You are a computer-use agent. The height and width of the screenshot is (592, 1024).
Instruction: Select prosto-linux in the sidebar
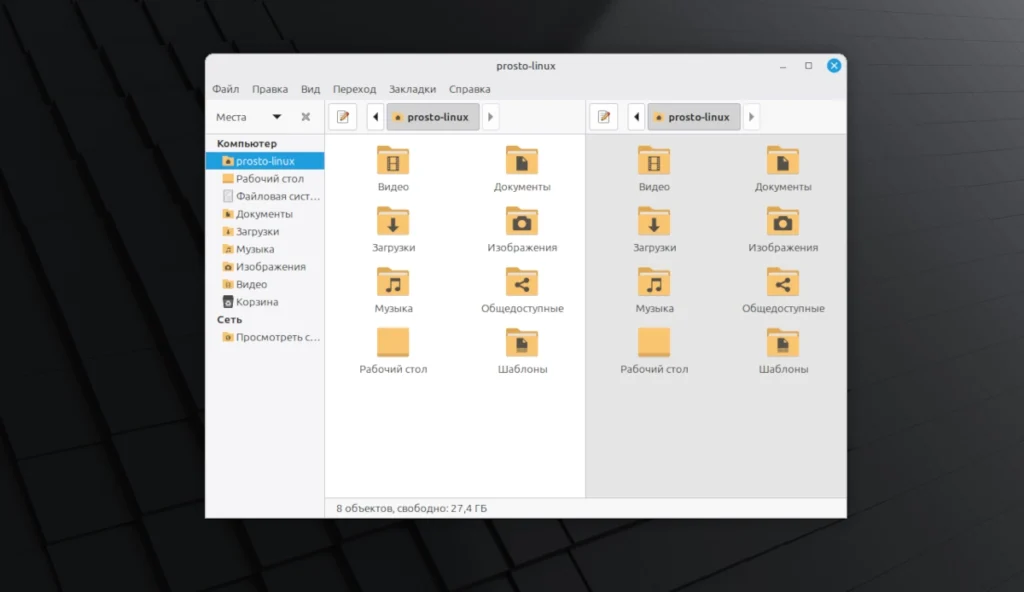265,161
